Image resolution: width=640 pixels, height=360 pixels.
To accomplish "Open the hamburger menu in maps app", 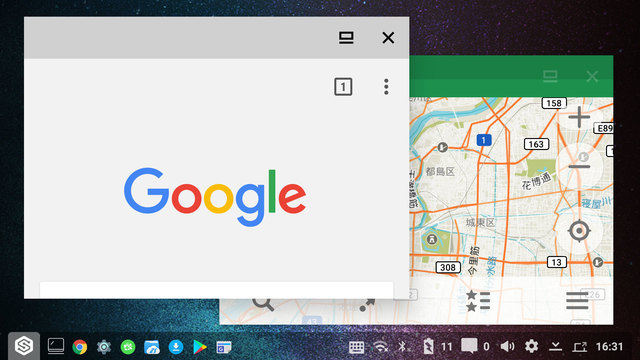I will [x=577, y=301].
